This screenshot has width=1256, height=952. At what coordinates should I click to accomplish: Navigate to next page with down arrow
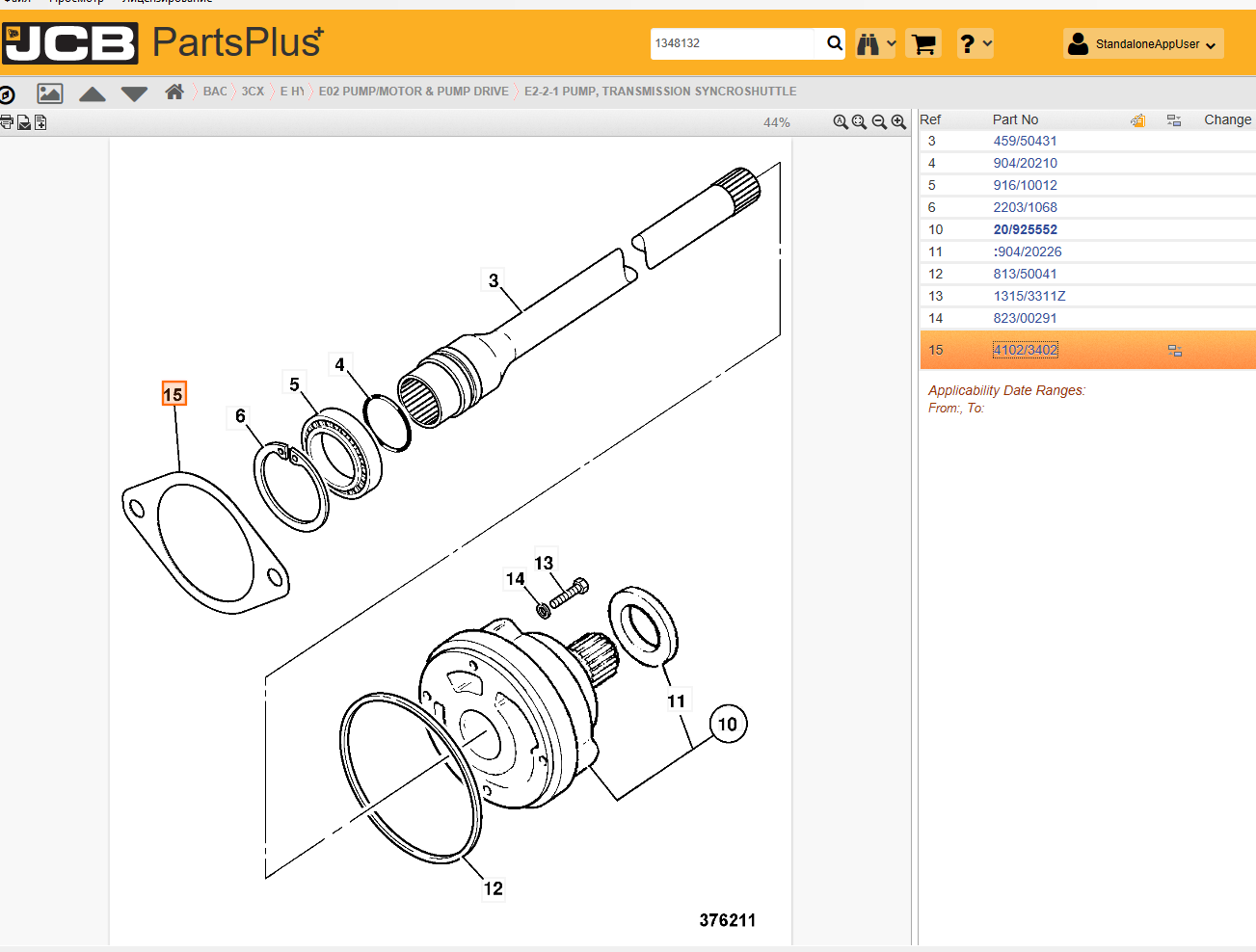click(x=134, y=93)
